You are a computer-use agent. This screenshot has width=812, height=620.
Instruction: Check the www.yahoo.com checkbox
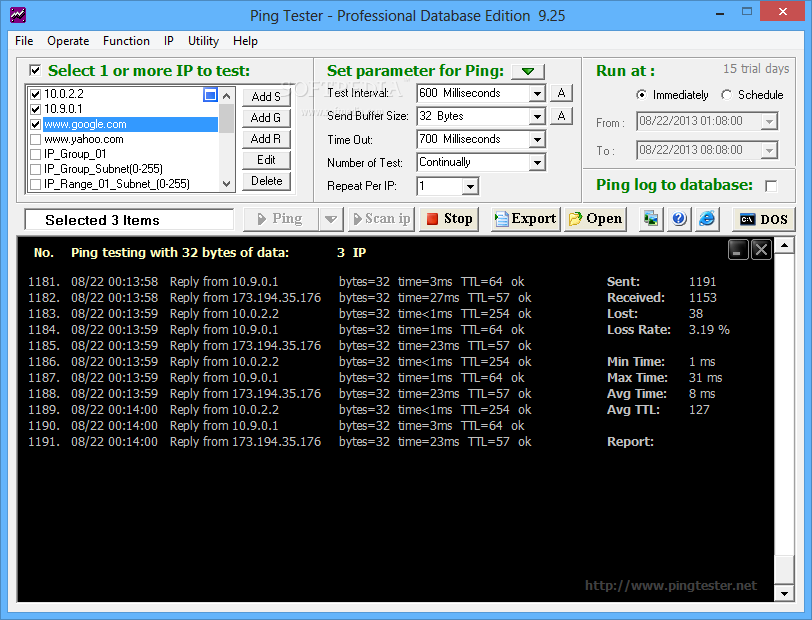(36, 139)
